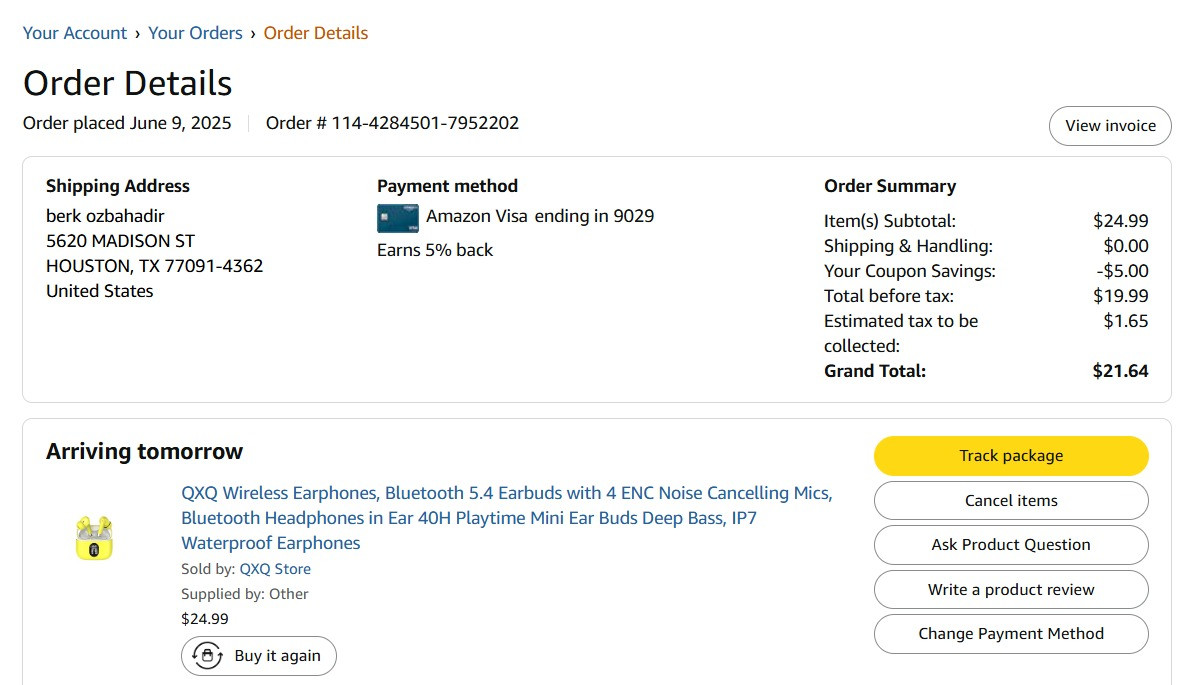The width and height of the screenshot is (1194, 685).
Task: Click the Amazon Visa card icon
Action: click(x=398, y=217)
